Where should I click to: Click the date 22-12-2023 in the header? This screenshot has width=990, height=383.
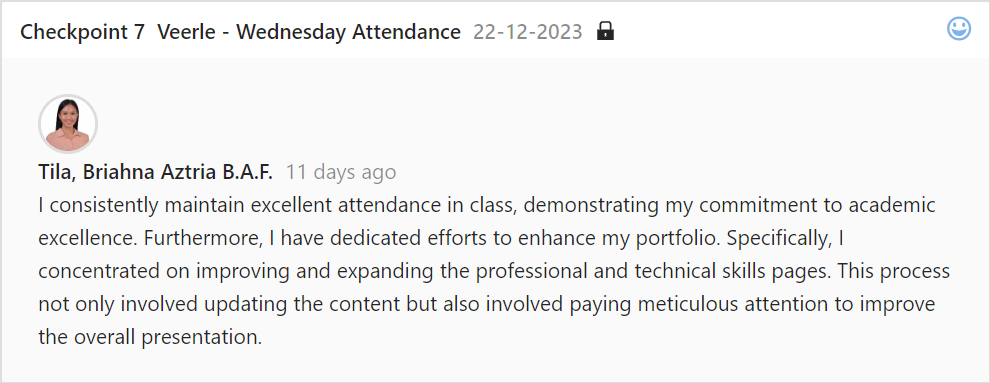pos(527,32)
